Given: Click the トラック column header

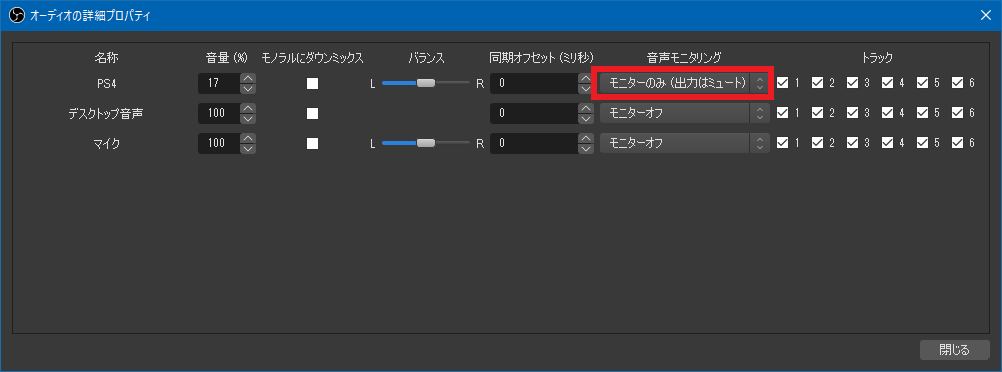Looking at the screenshot, I should coord(877,58).
